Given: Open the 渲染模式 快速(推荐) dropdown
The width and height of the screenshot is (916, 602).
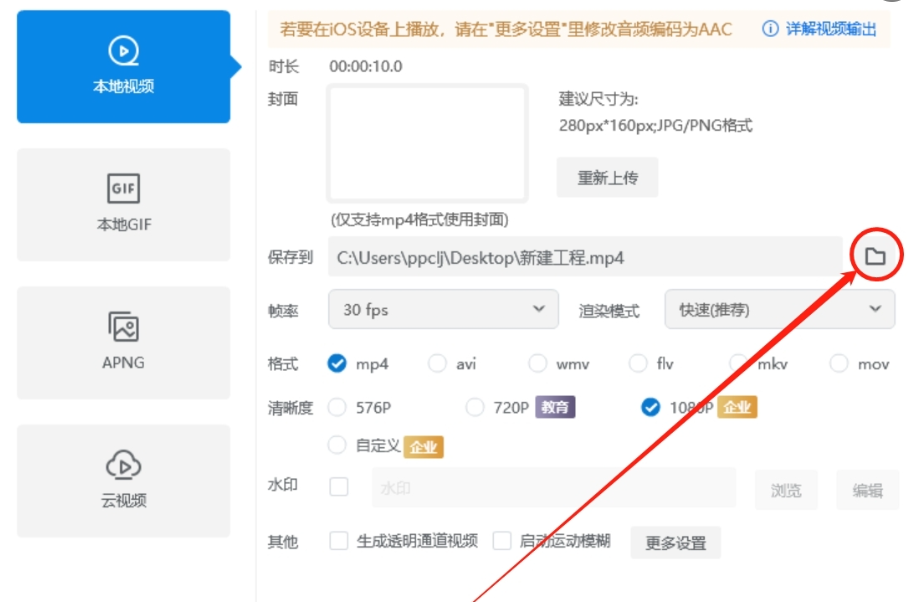Looking at the screenshot, I should [779, 309].
